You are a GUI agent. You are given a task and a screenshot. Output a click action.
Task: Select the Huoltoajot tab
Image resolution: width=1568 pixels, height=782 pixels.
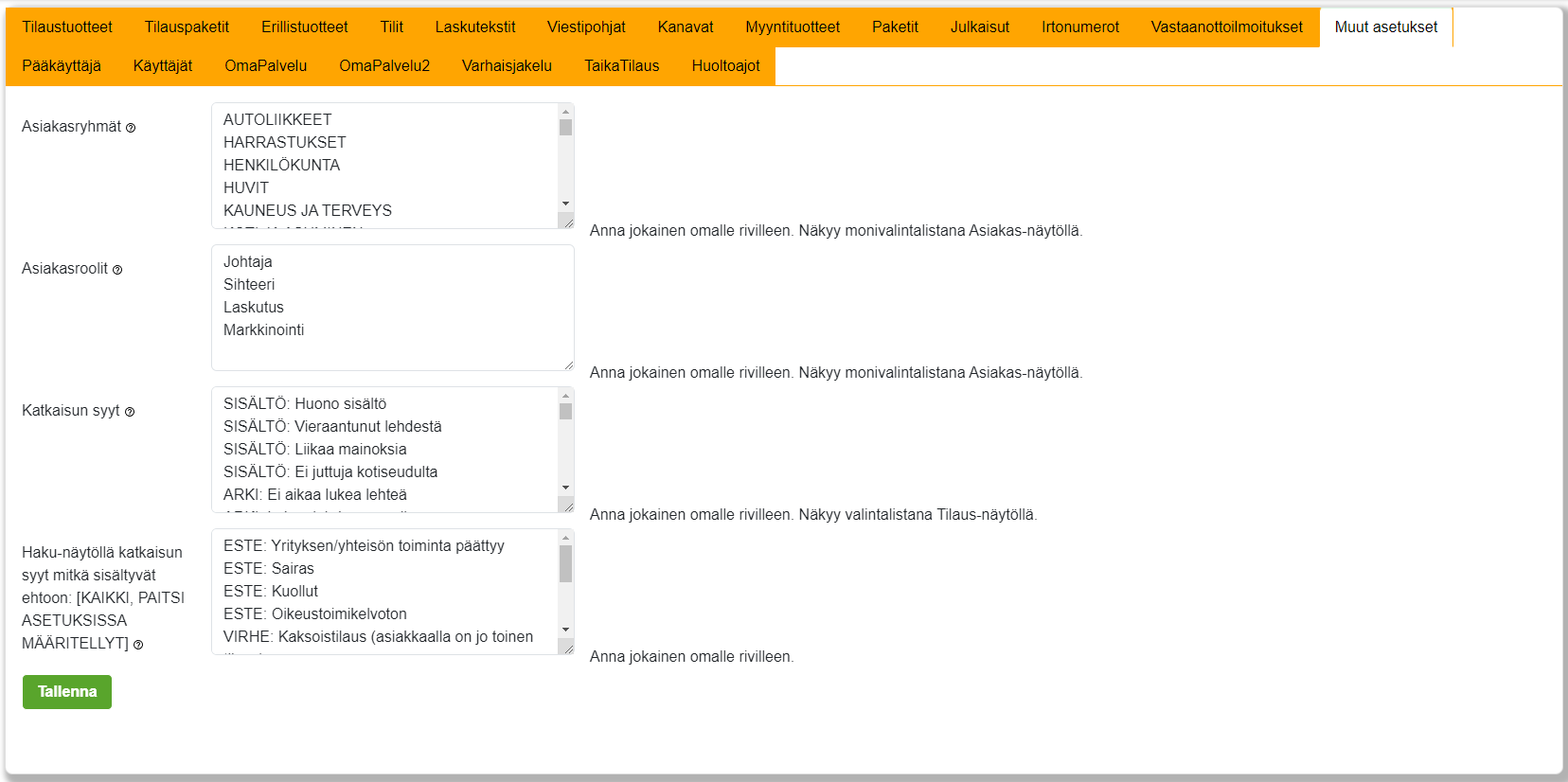(726, 66)
